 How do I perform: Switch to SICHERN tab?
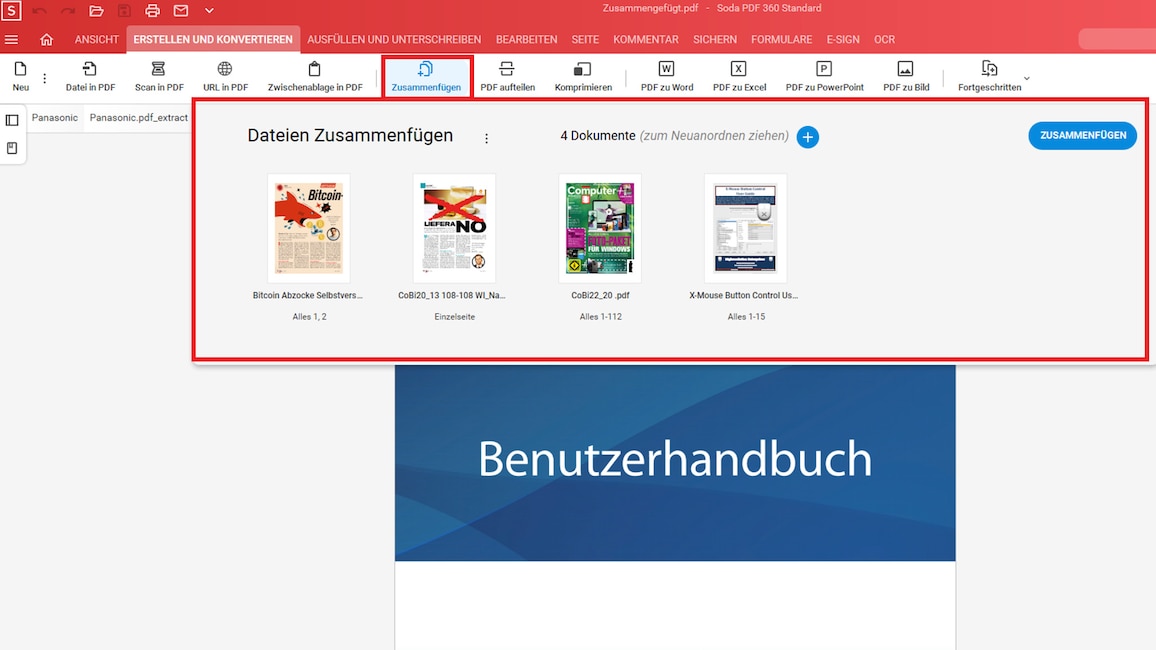coord(714,40)
